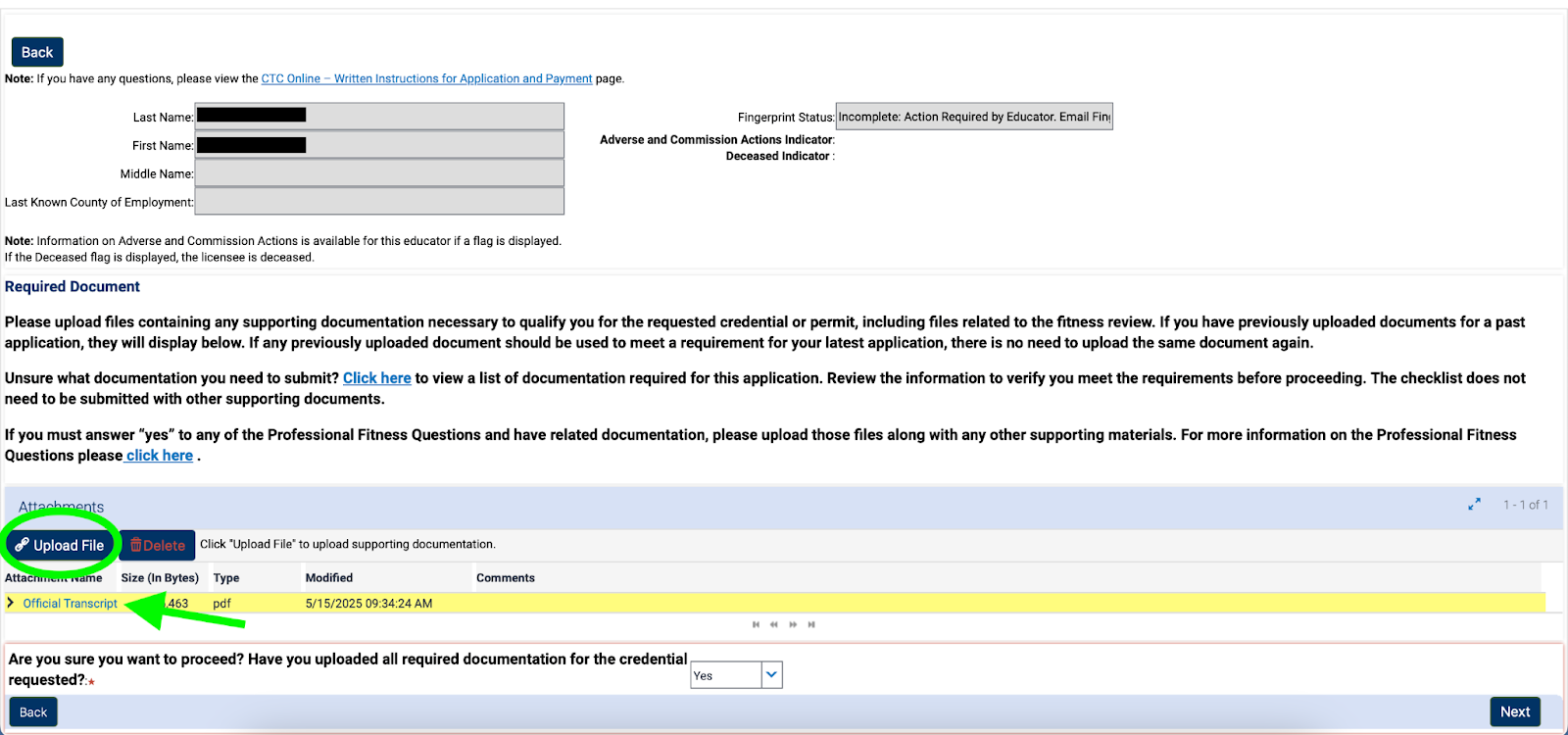Click the top Back button
The height and width of the screenshot is (735, 1568).
[x=37, y=52]
